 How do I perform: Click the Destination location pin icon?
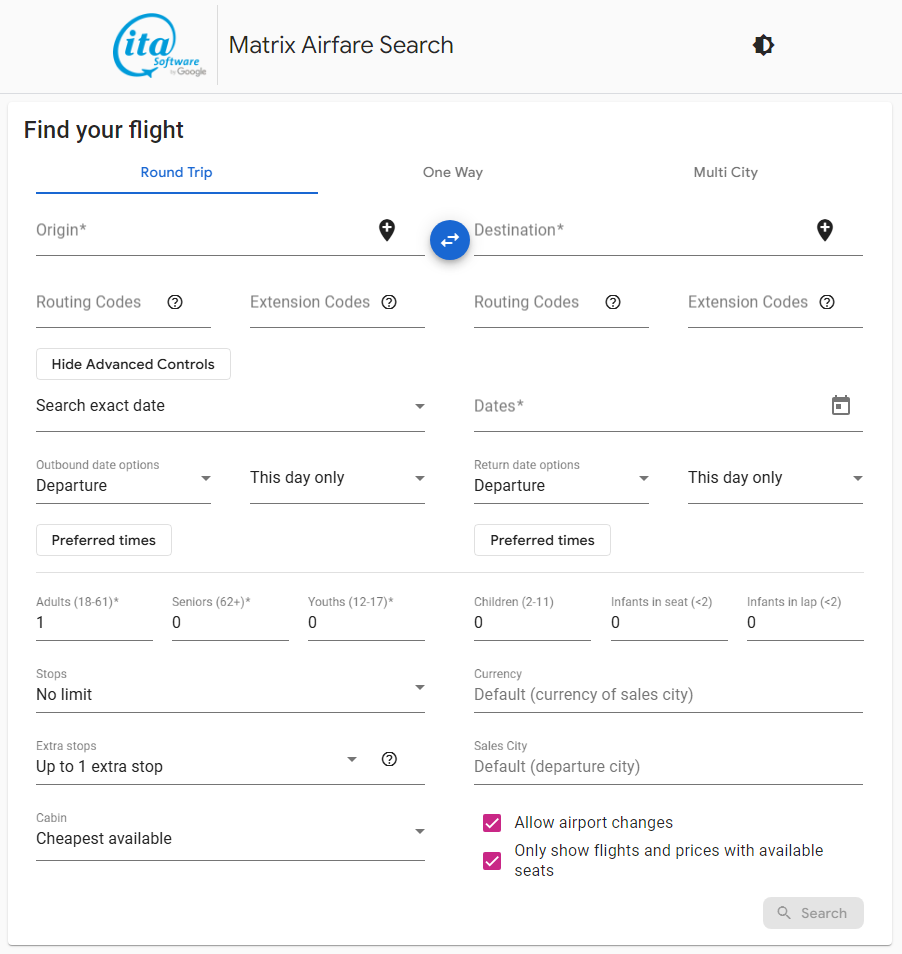pyautogui.click(x=825, y=230)
